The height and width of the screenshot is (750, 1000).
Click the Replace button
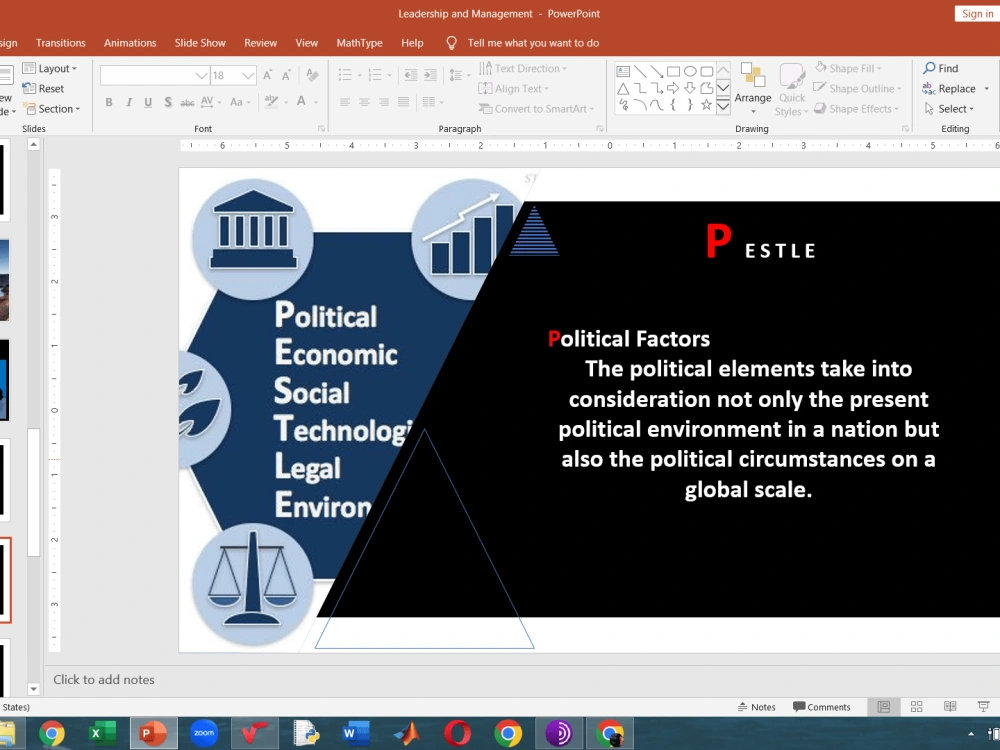(x=949, y=89)
